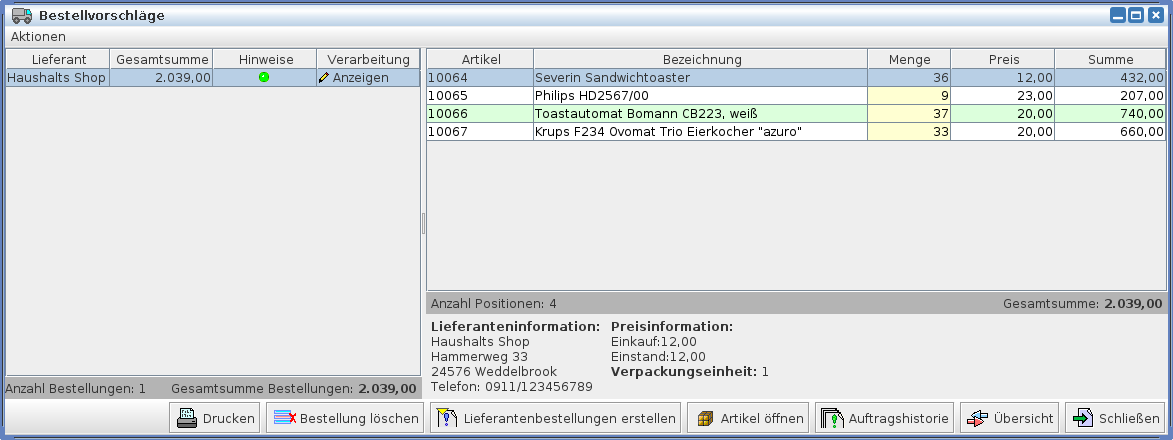1173x440 pixels.
Task: Click the green Hinweise status indicator
Action: point(264,77)
